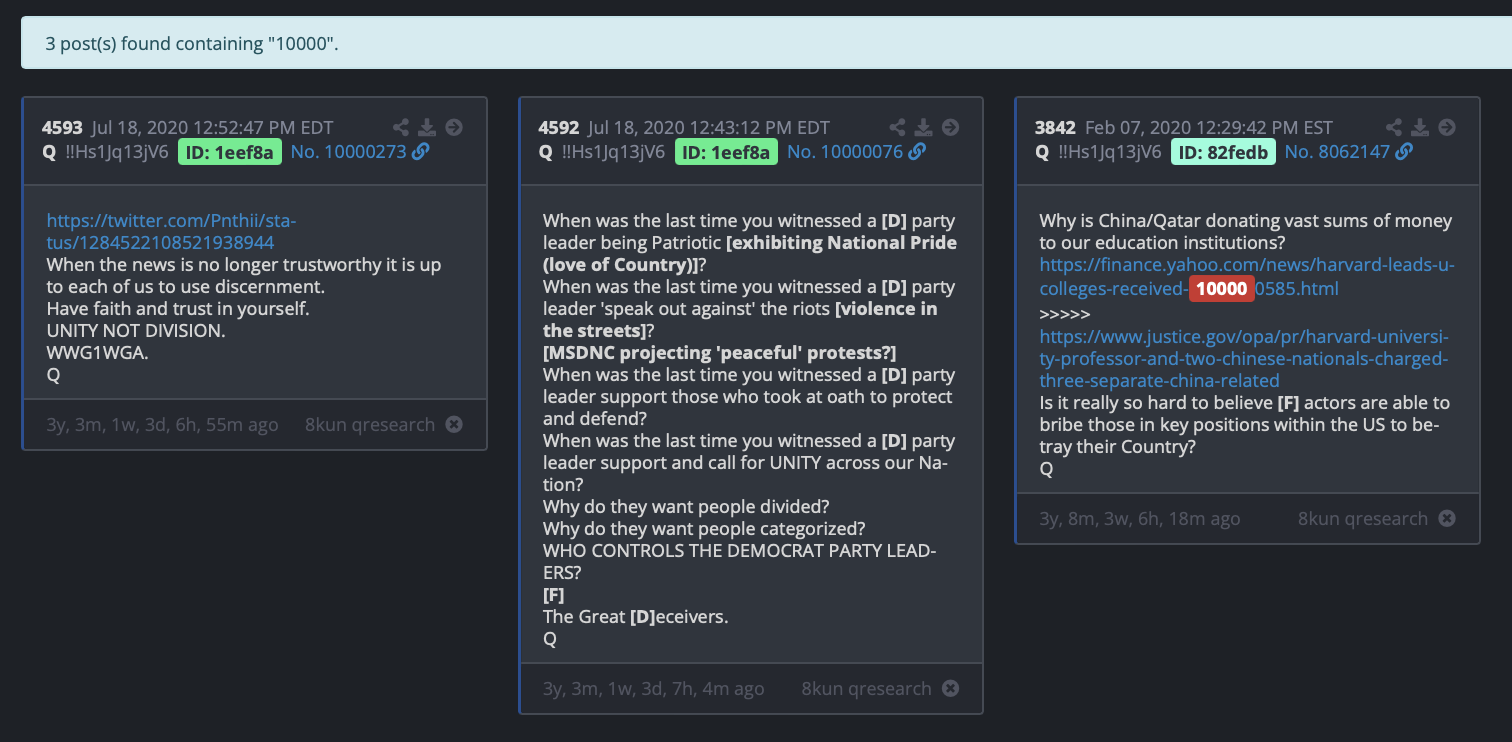Open post number link No. 10000076
1512x742 pixels.
tap(845, 152)
